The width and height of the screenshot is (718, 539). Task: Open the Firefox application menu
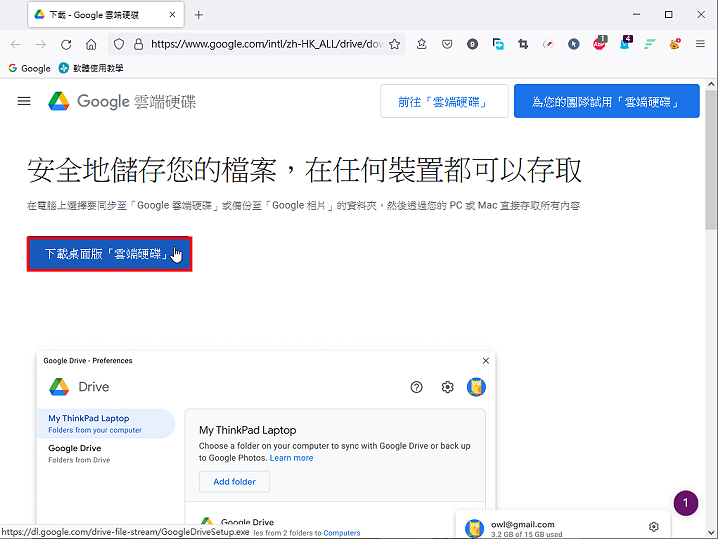pos(700,44)
